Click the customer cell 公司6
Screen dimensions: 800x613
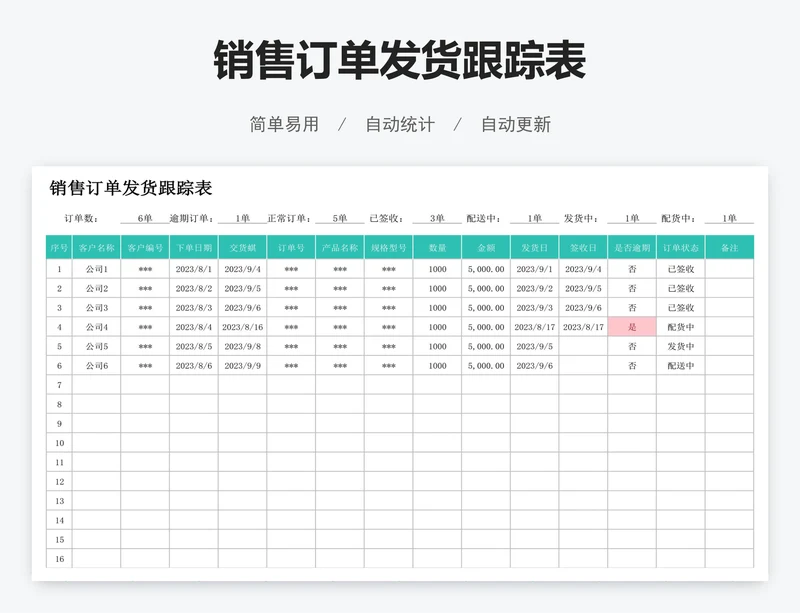pyautogui.click(x=96, y=365)
